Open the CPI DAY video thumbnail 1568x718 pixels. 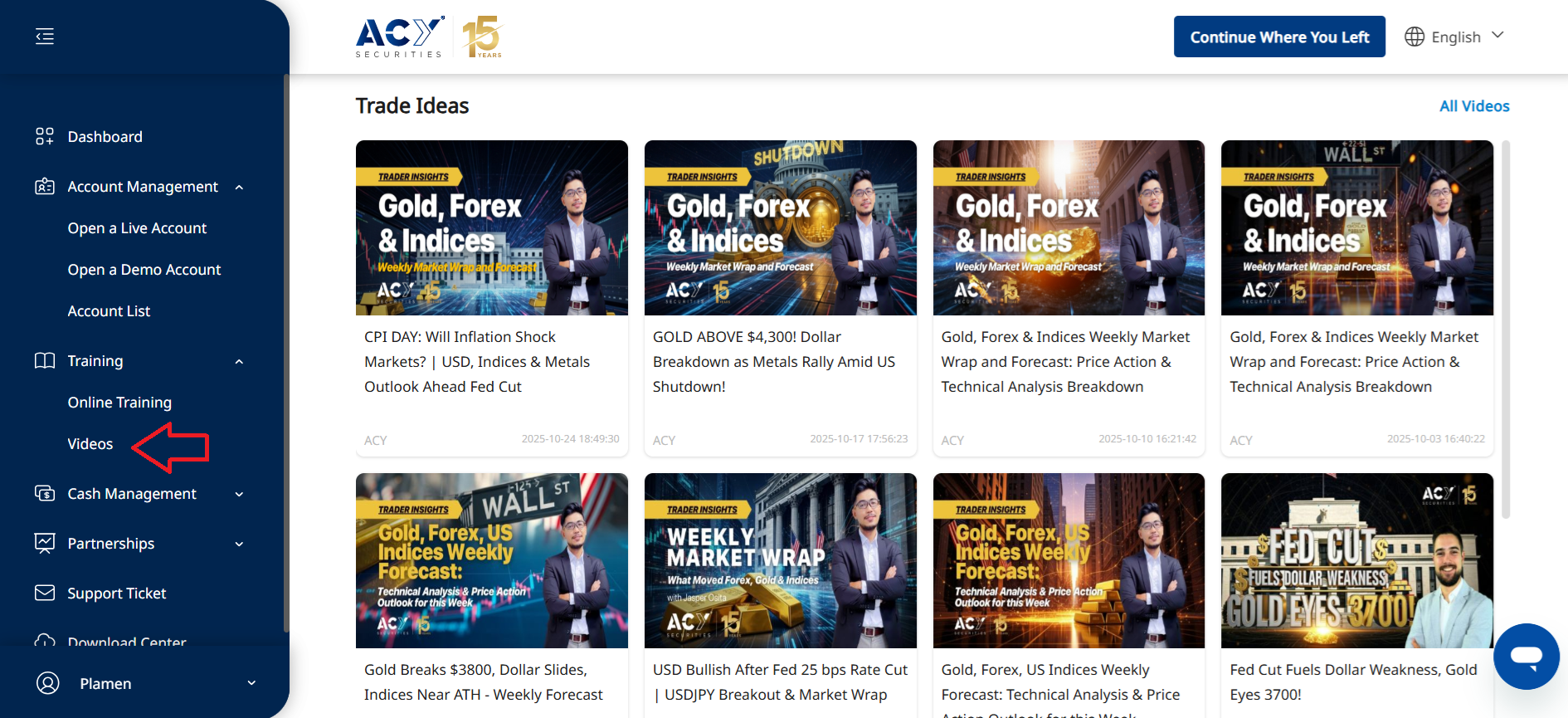pyautogui.click(x=492, y=227)
